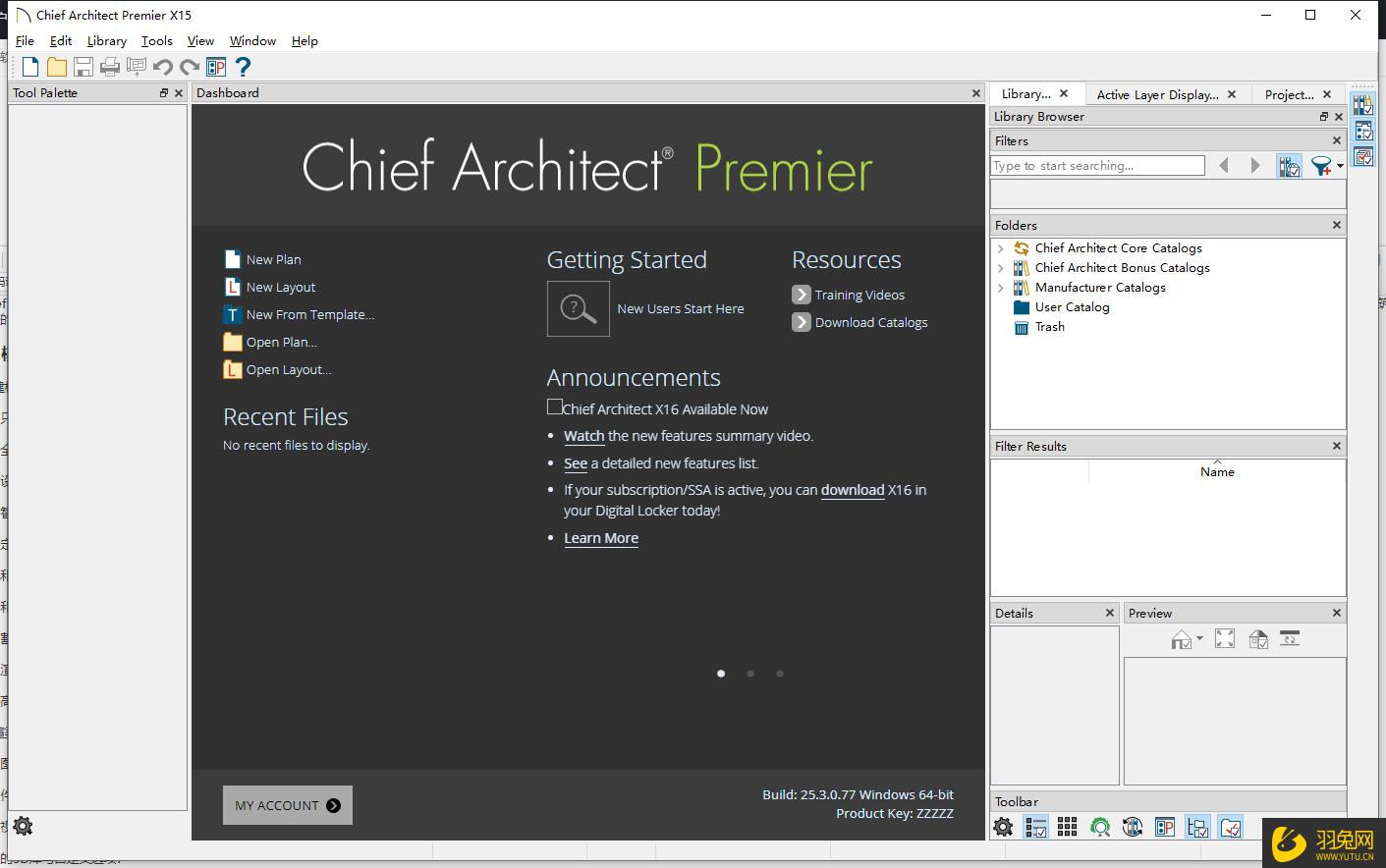1386x868 pixels.
Task: Toggle the layer list icon in right sidebar
Action: coord(1363,130)
